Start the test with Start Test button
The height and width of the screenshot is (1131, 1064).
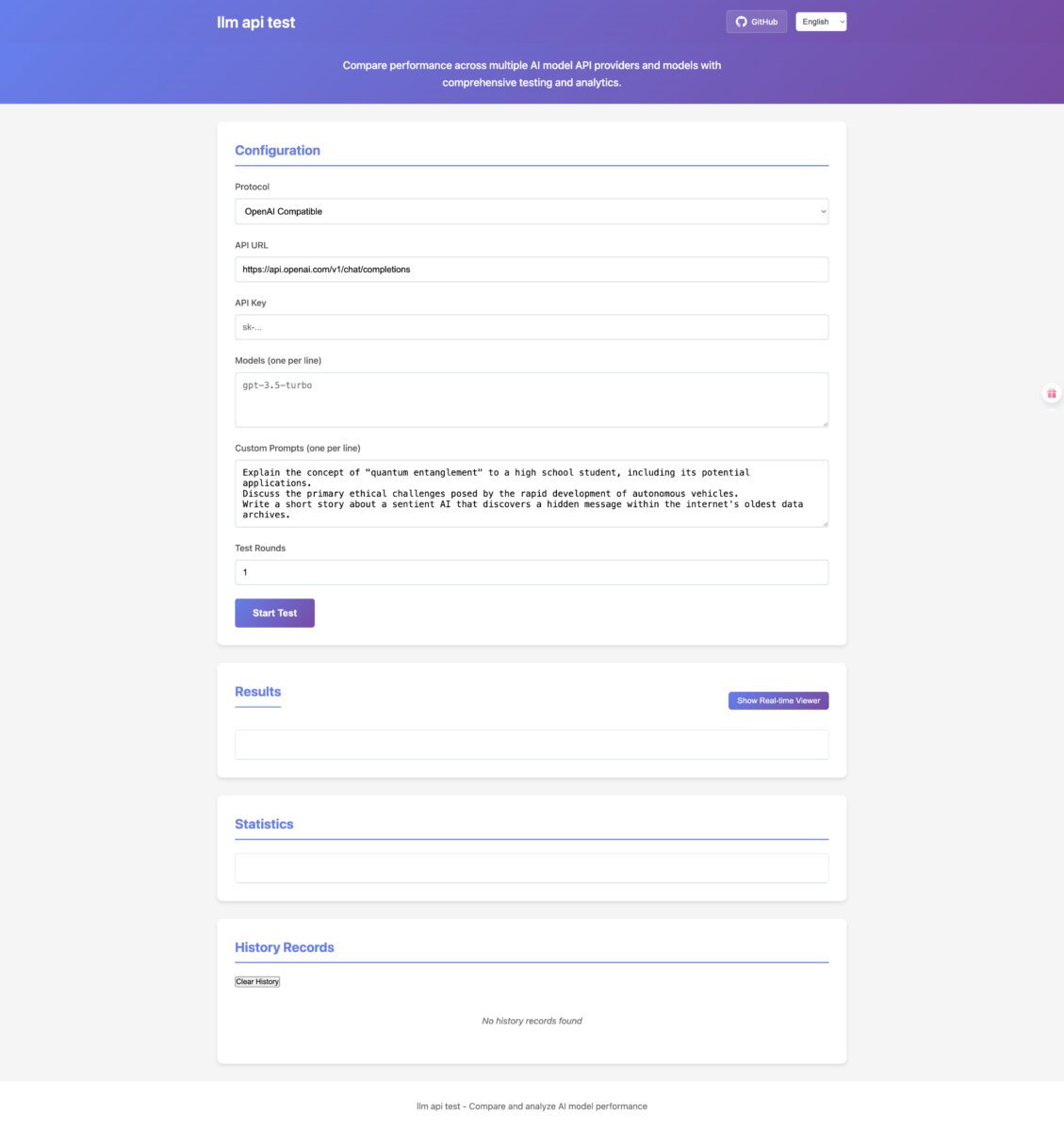click(274, 613)
